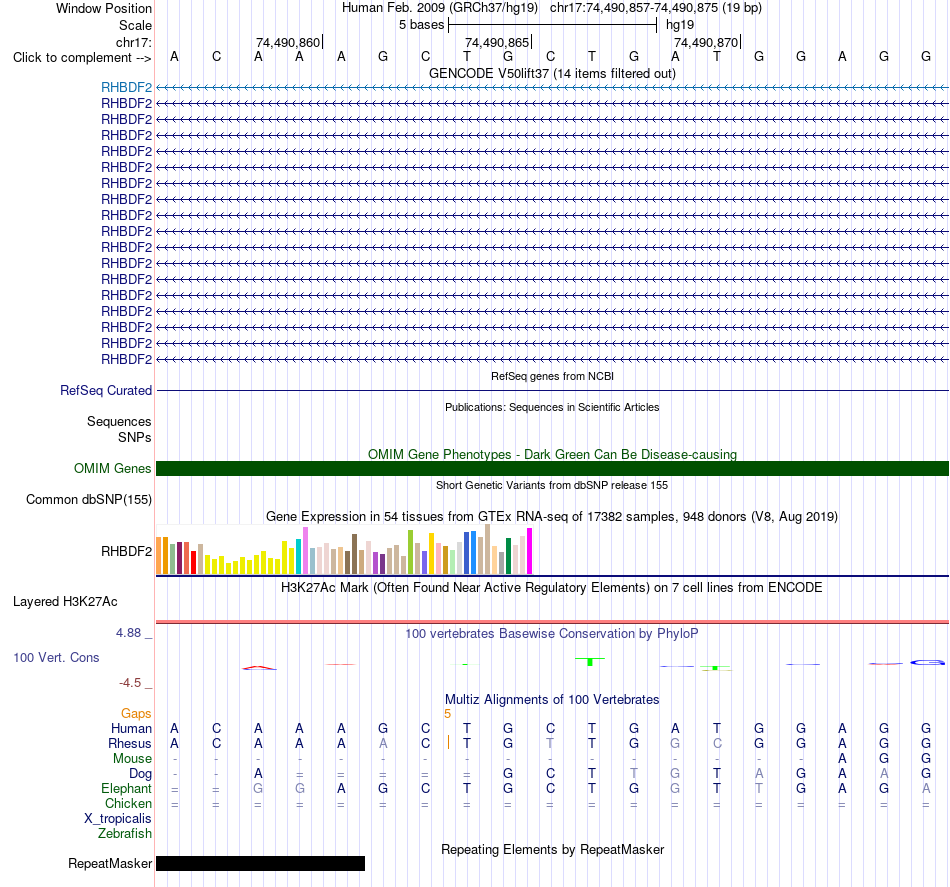Open the RefSeq Curated track label
The image size is (950, 887).
(106, 390)
